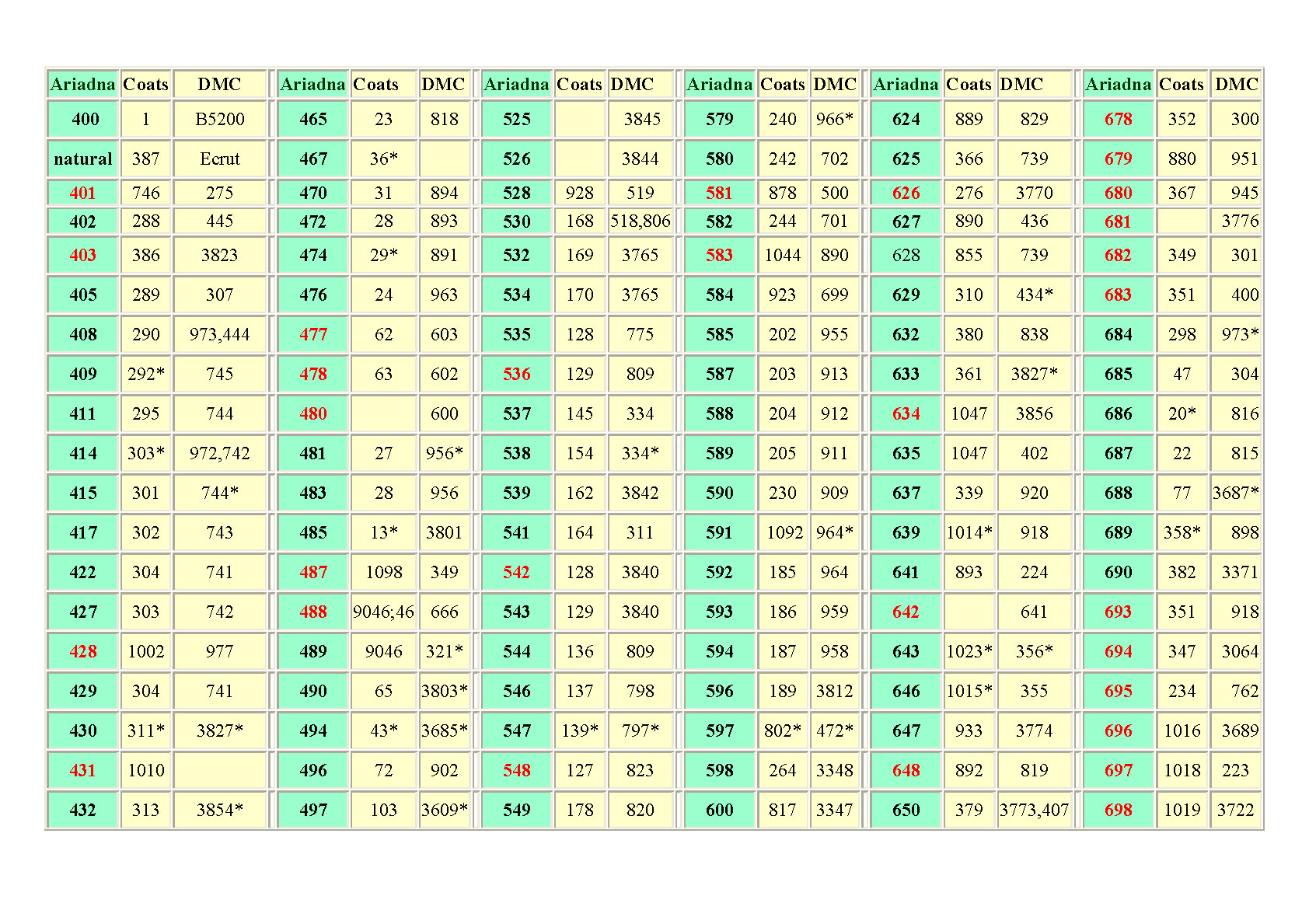Click the "1015*" Coats cell
Screen dimensions: 1309x924
(x=969, y=692)
